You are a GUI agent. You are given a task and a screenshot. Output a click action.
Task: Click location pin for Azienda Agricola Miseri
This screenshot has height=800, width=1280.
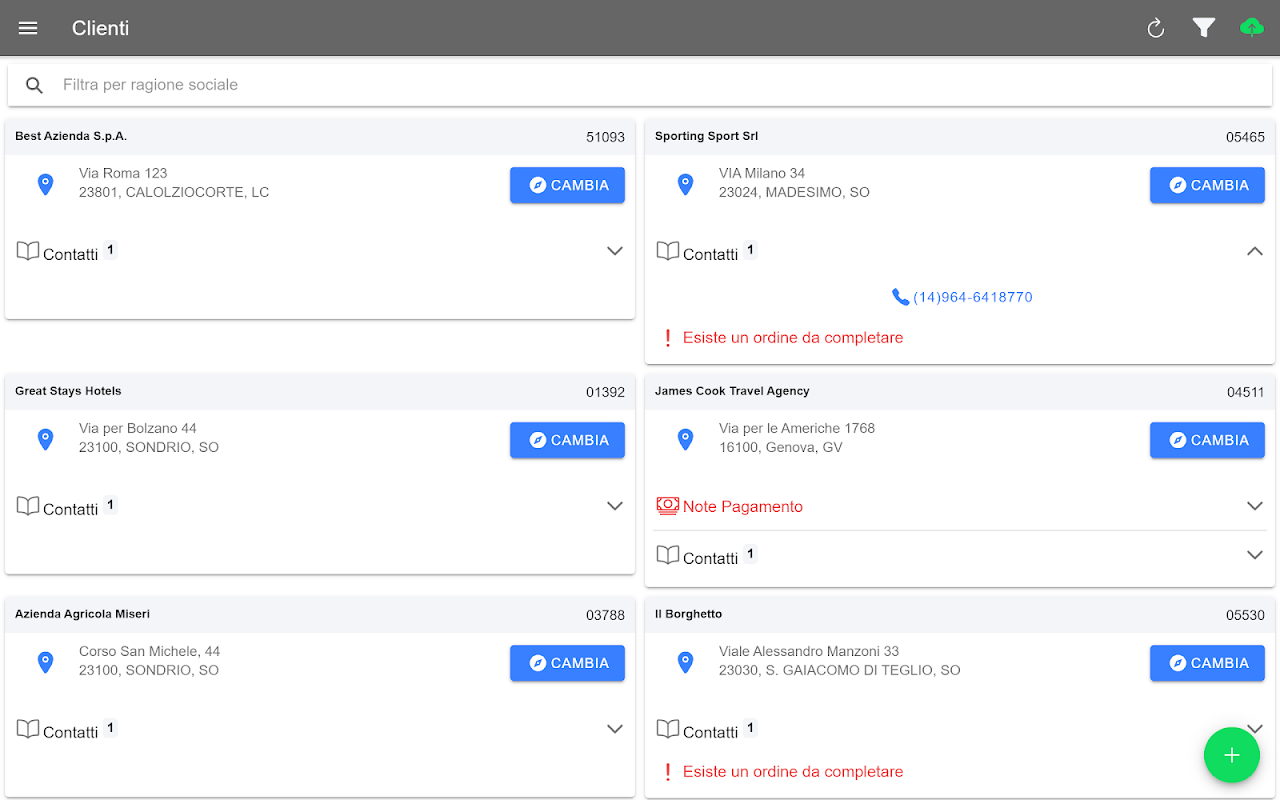tap(45, 662)
